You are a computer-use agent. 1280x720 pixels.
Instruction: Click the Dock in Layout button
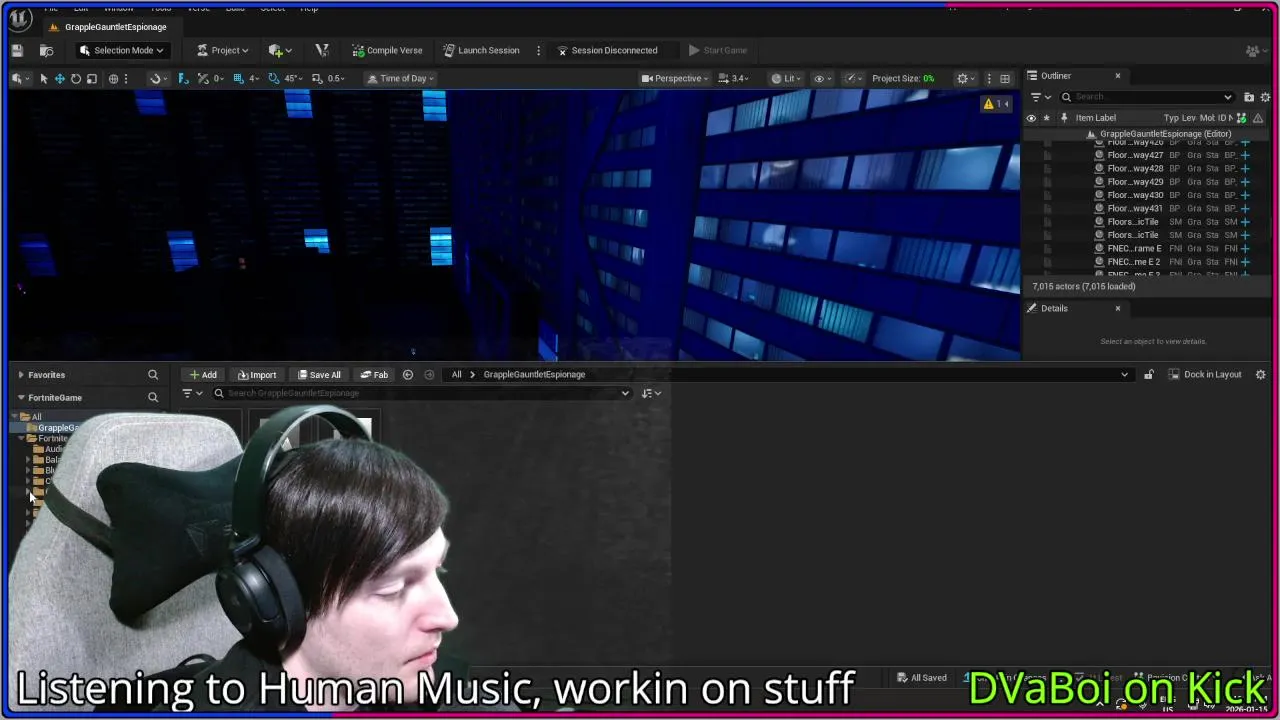coord(1203,375)
